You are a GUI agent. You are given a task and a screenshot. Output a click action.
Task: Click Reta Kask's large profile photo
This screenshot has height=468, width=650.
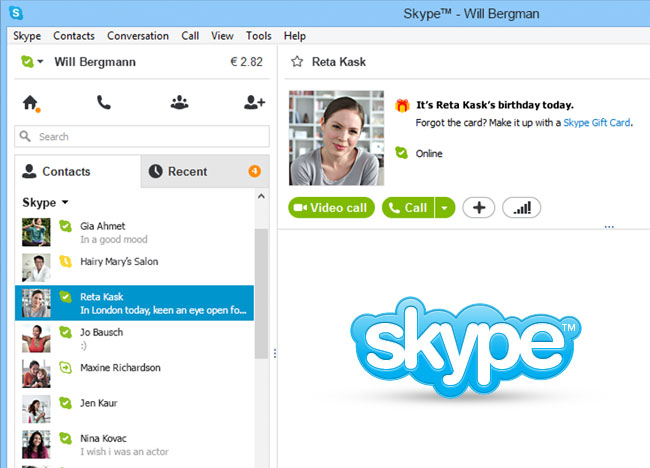tap(336, 138)
